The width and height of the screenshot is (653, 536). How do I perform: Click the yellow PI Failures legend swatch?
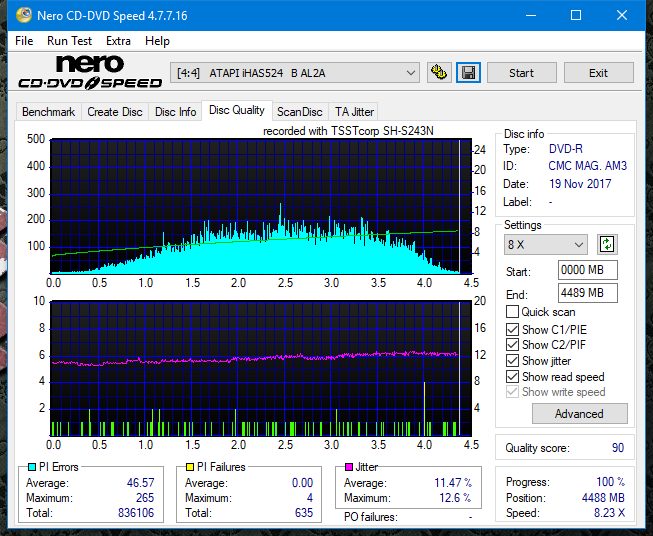(x=190, y=467)
